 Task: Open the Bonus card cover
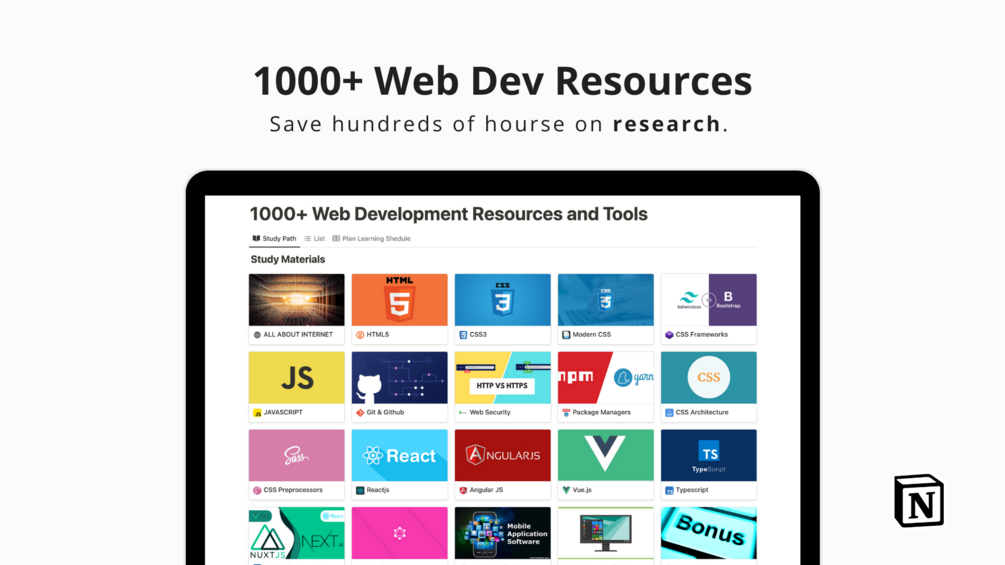pos(709,533)
